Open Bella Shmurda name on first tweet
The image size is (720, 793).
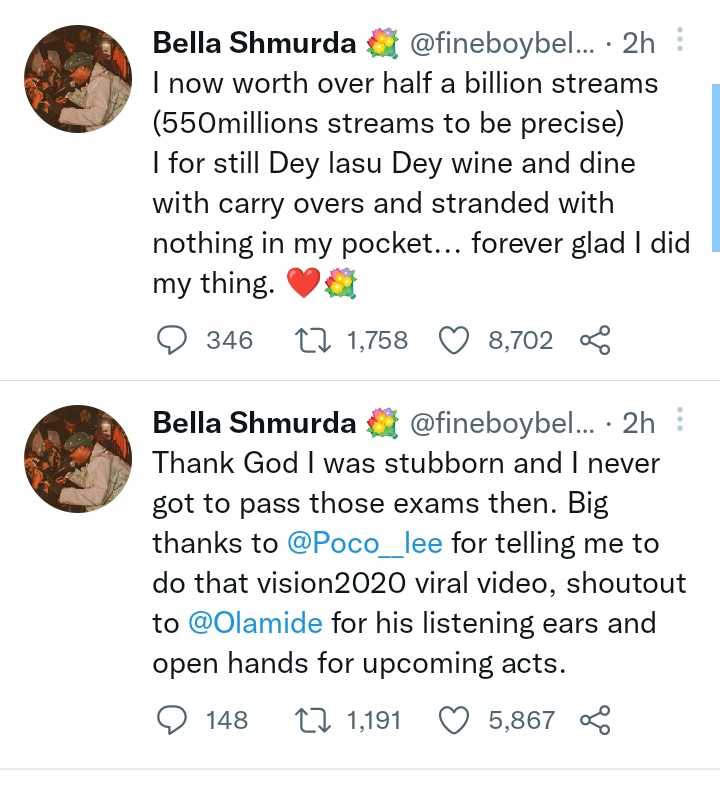pyautogui.click(x=254, y=43)
